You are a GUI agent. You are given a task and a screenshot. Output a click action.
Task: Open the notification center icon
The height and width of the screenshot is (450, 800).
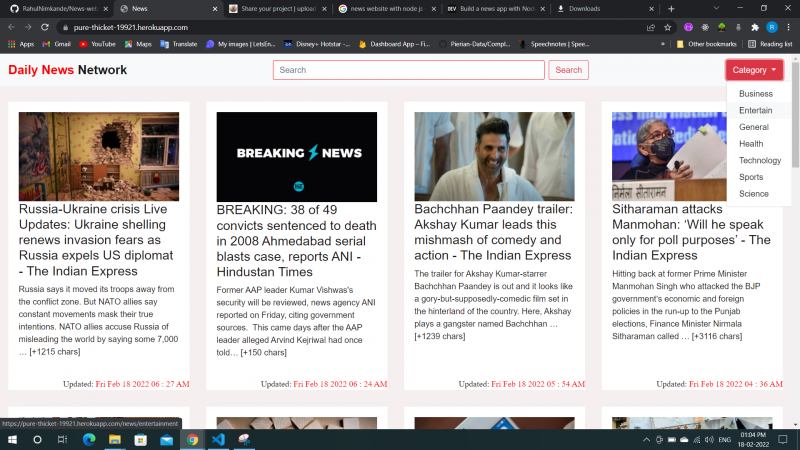tap(783, 439)
